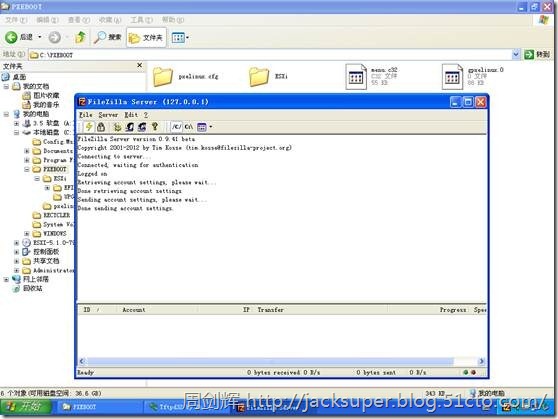
Task: Click the horizontal scrollbar left arrow
Action: point(82,361)
